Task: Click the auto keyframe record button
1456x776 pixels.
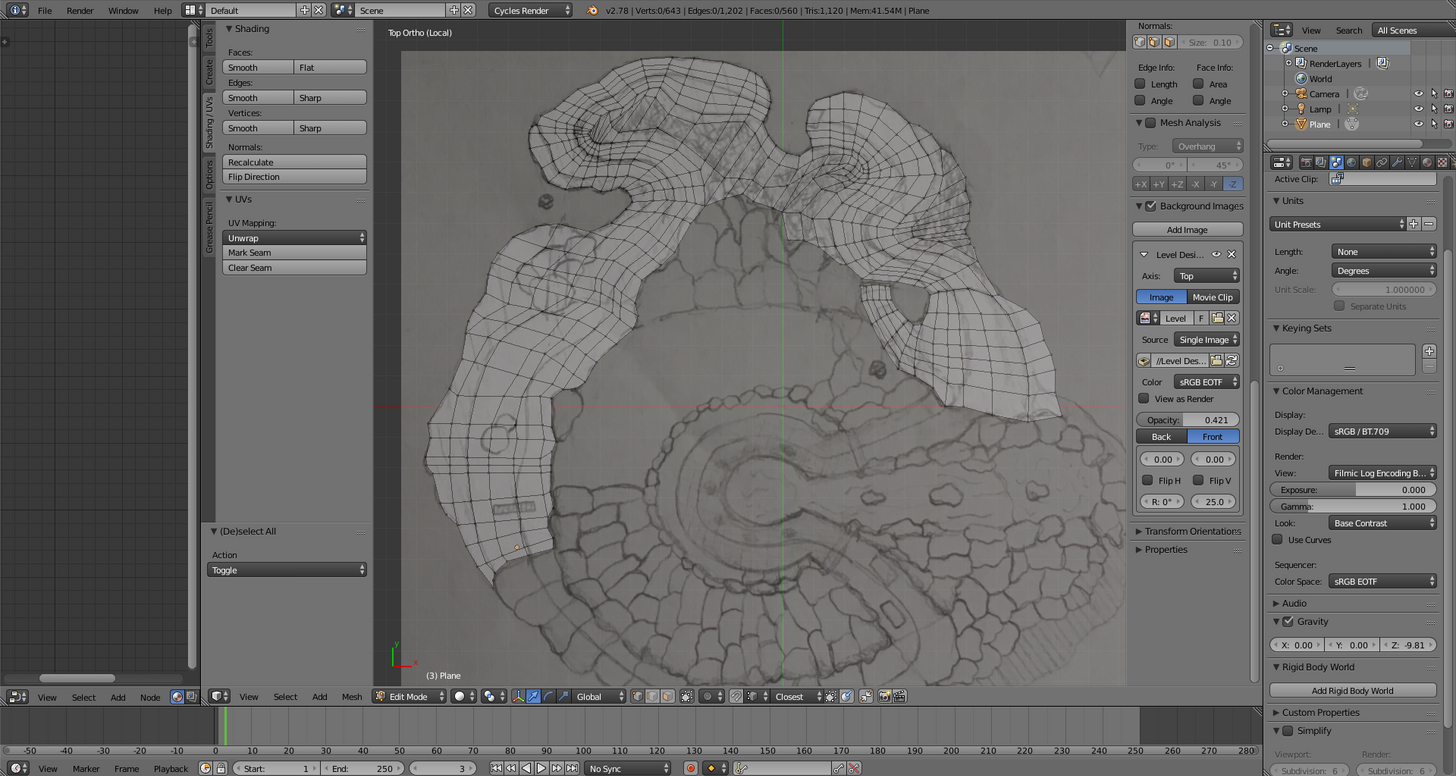Action: 690,768
